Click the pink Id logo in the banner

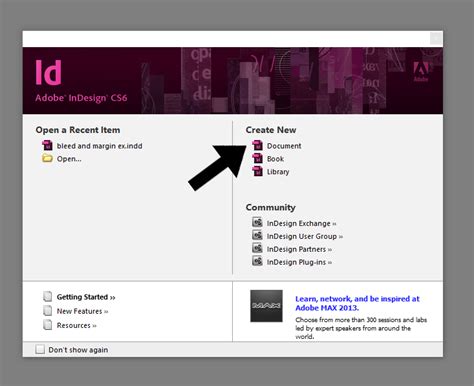coord(49,72)
